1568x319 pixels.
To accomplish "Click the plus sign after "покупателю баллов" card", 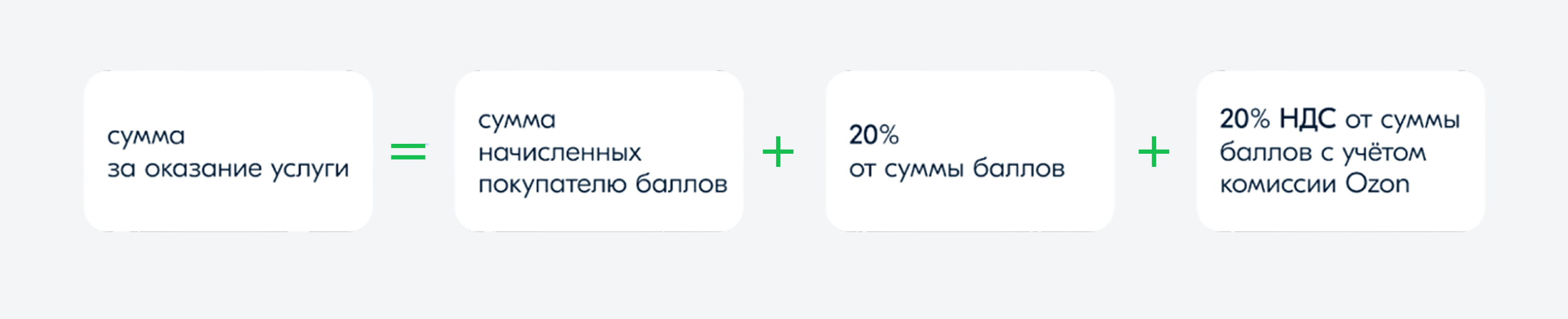I will [x=778, y=152].
